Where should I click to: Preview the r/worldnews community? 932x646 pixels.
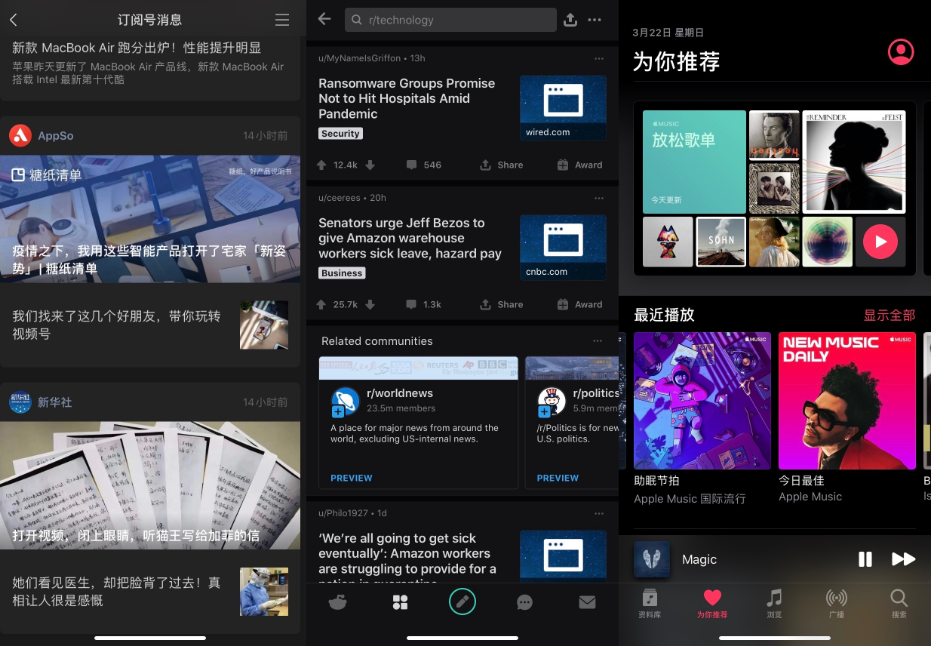coord(351,478)
